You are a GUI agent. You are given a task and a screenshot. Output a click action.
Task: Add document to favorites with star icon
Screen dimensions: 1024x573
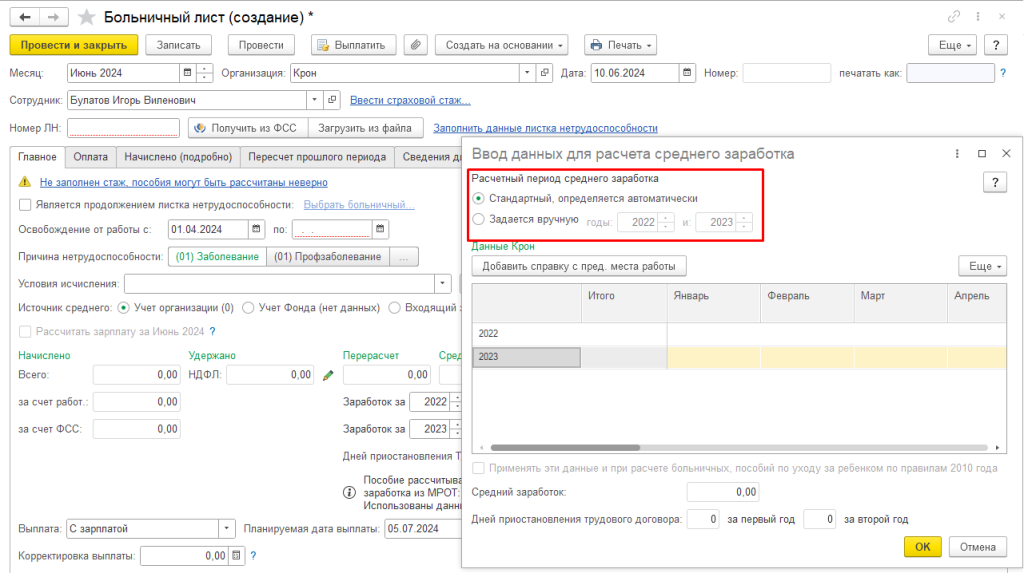86,17
